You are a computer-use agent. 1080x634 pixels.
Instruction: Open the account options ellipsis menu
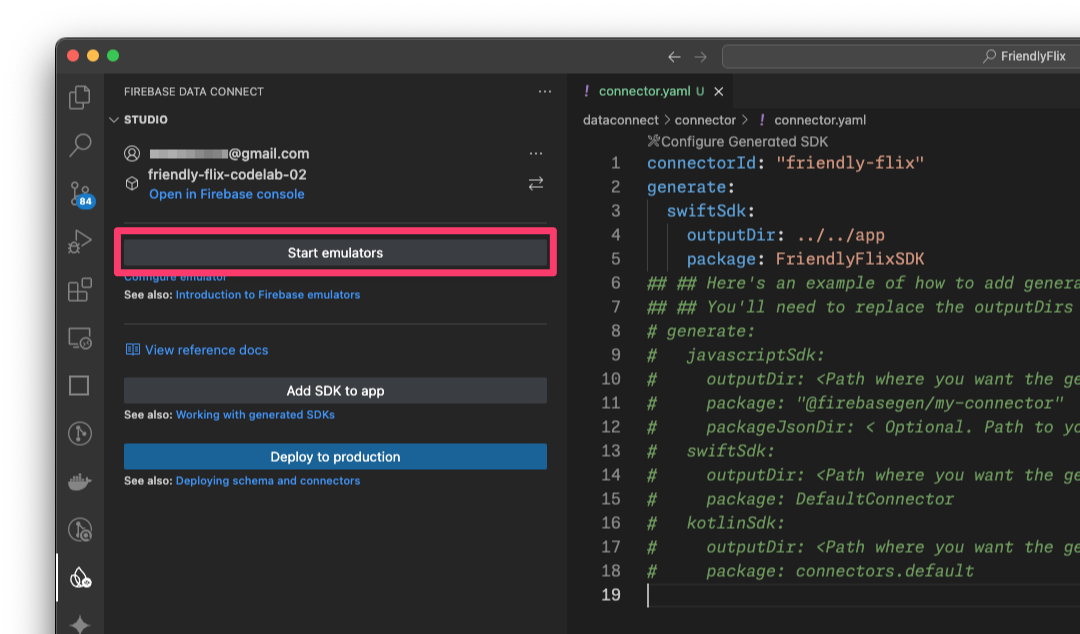(x=536, y=154)
